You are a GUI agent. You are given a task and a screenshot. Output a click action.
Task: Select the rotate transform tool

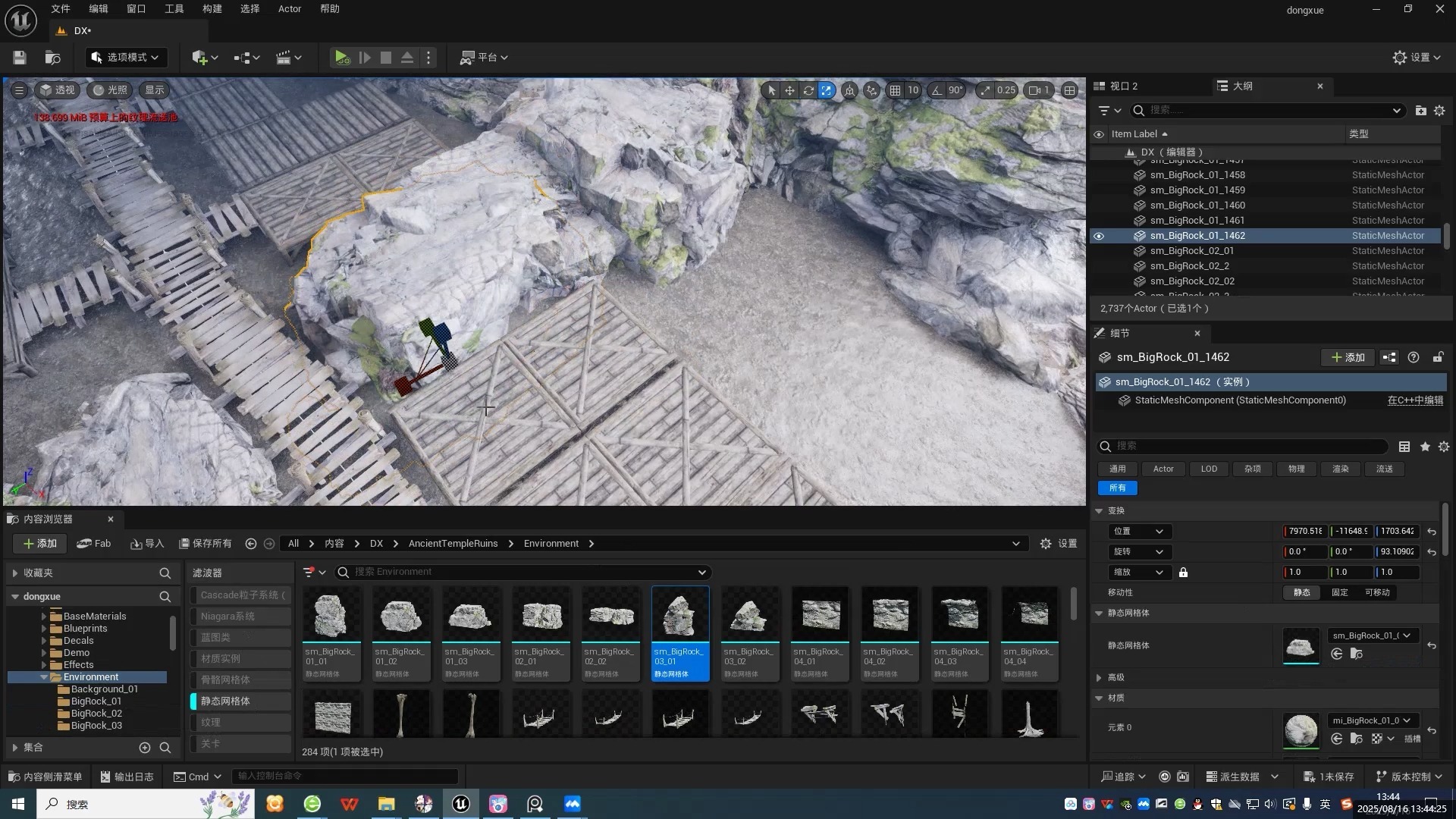point(808,90)
